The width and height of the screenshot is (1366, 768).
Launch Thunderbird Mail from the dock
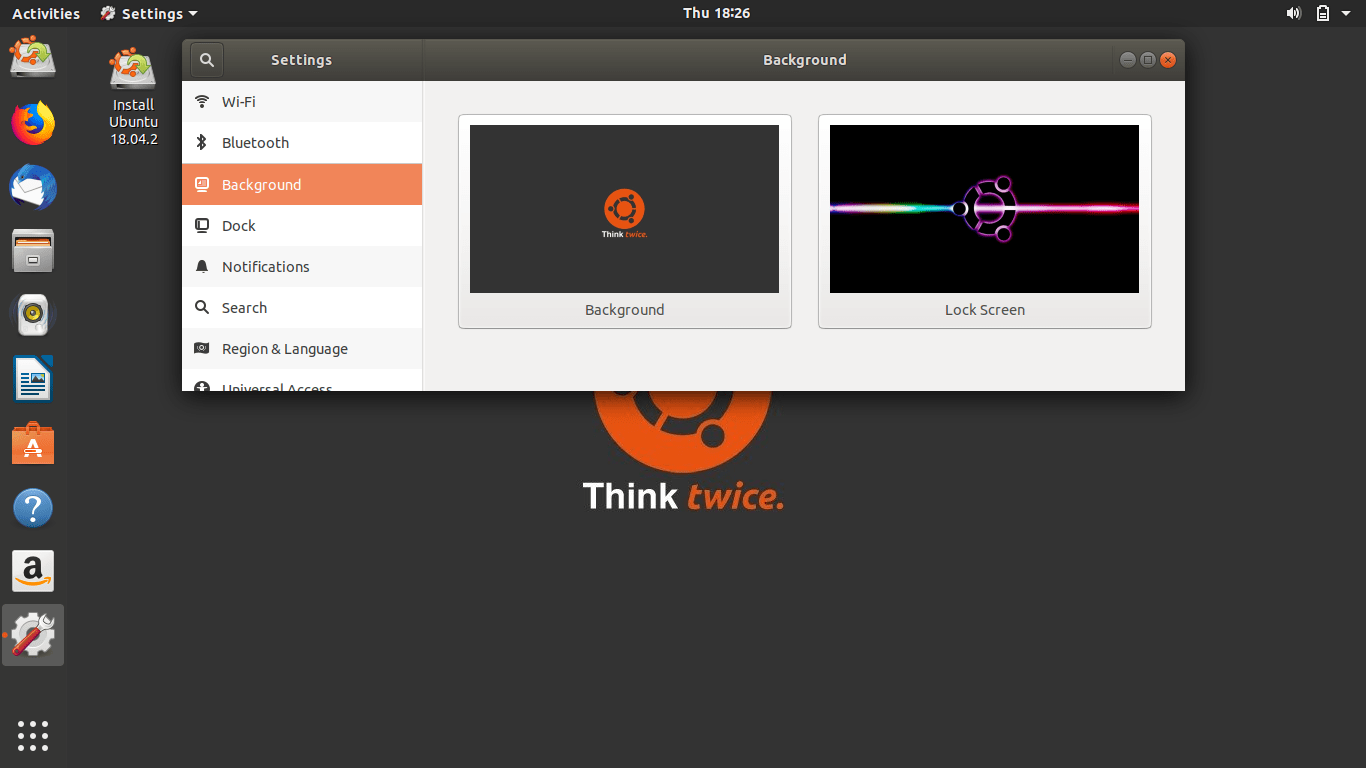point(33,187)
